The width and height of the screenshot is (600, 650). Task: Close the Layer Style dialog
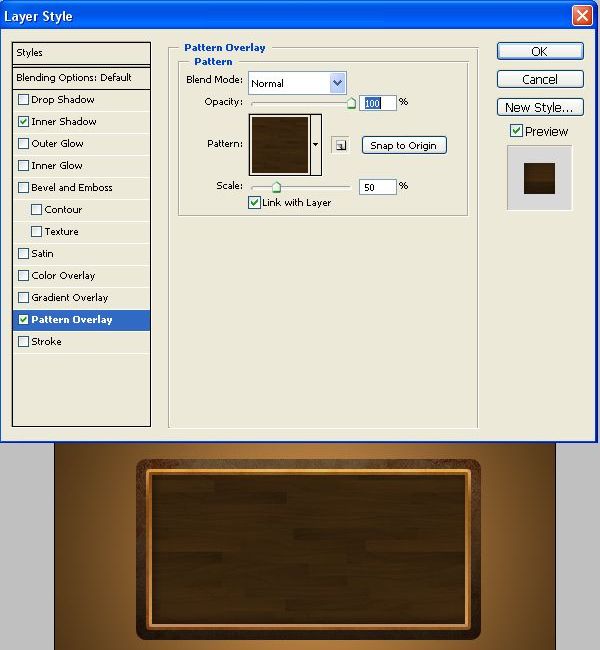[x=581, y=16]
